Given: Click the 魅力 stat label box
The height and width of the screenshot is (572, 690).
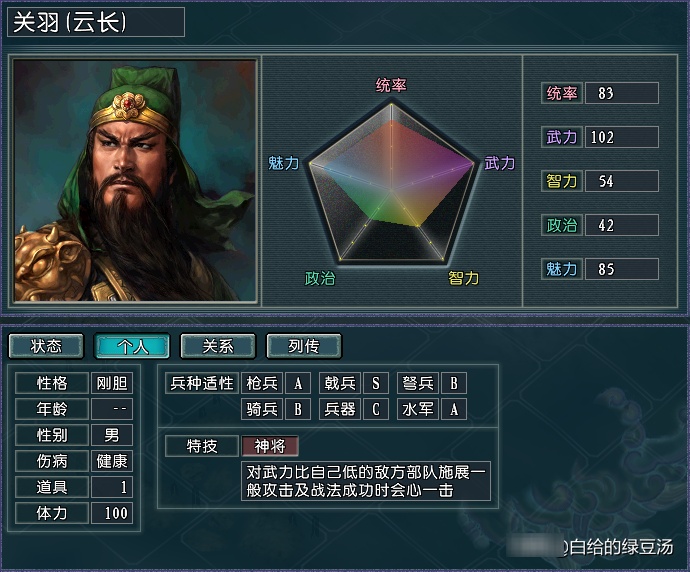Looking at the screenshot, I should 562,269.
